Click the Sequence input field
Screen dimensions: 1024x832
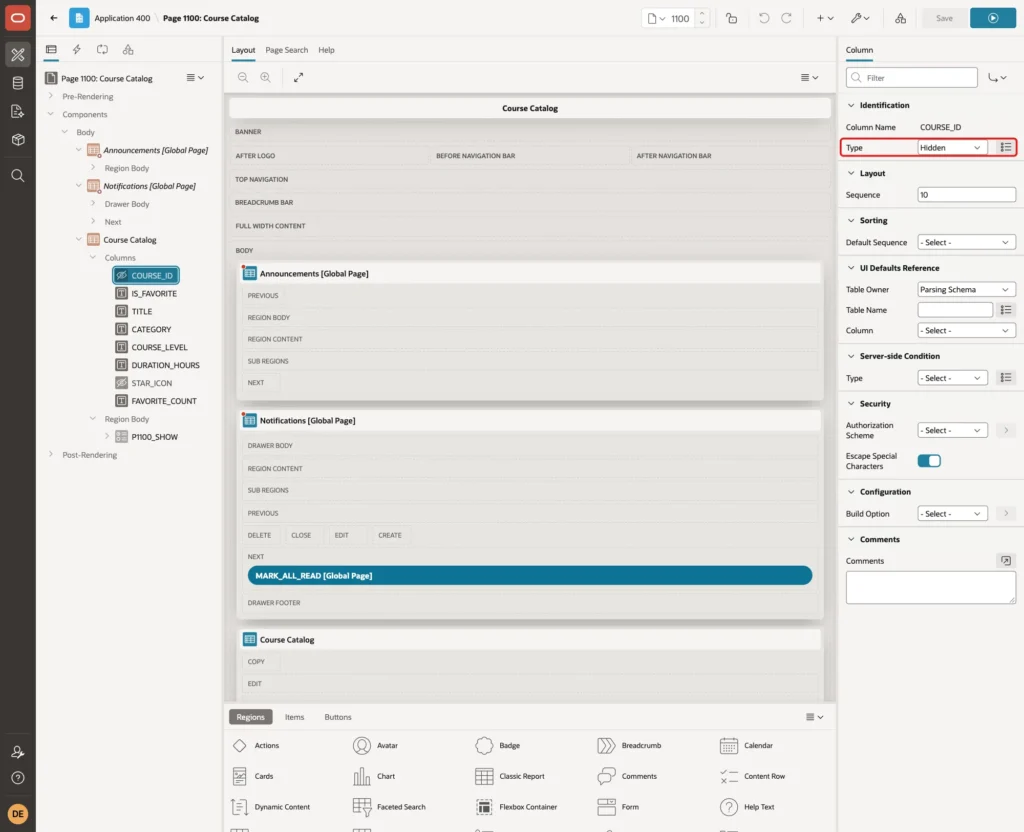(x=966, y=195)
